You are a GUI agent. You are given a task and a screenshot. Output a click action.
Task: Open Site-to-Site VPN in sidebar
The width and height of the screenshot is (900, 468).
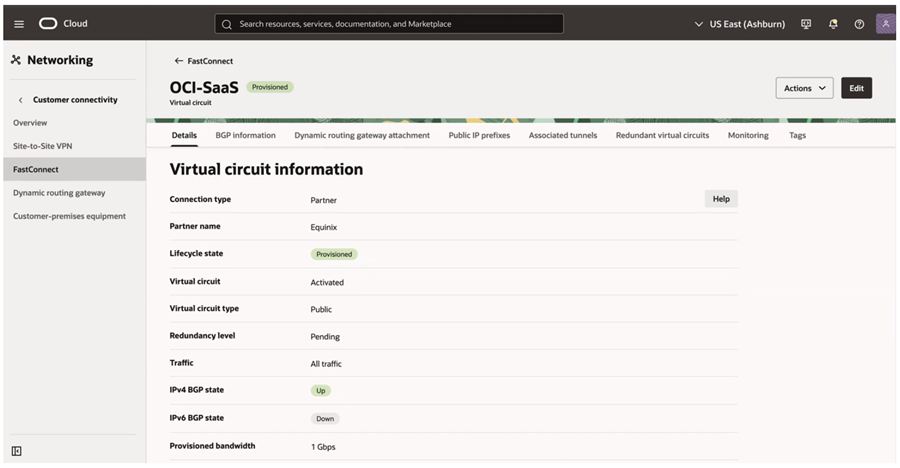[42, 146]
